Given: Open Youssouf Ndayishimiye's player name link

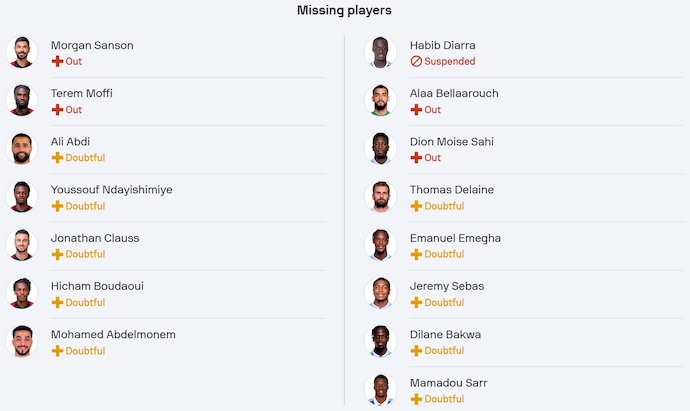Looking at the screenshot, I should 111,190.
